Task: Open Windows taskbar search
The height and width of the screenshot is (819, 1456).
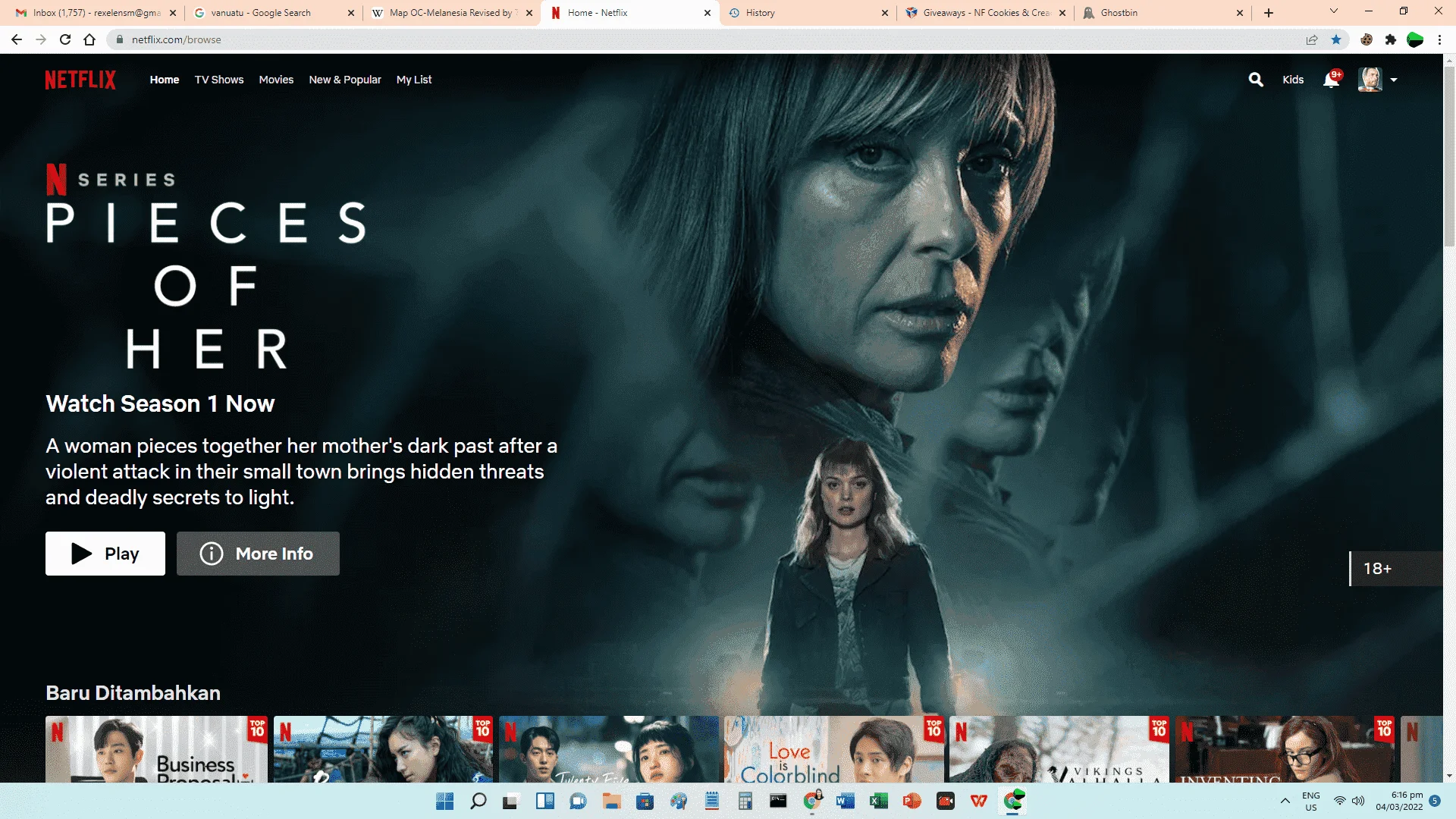Action: (478, 801)
